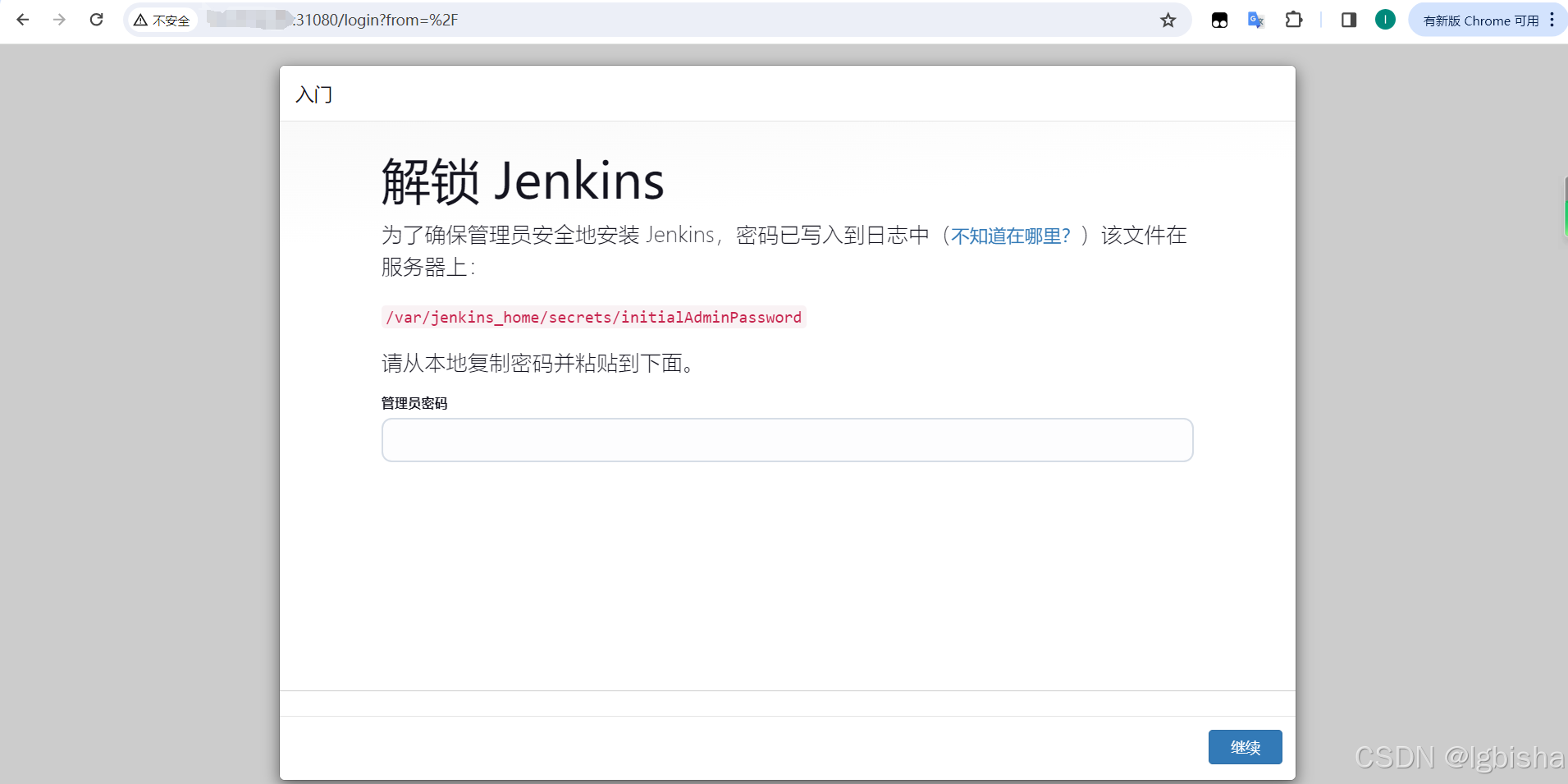Open the Chrome three-dot menu
Viewport: 1568px width, 784px height.
(1552, 20)
